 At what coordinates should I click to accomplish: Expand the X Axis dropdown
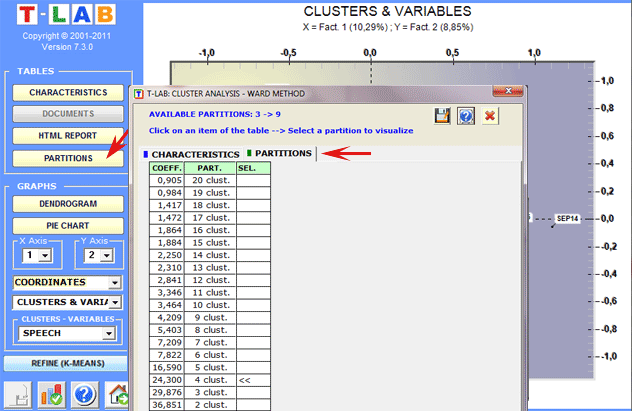pyautogui.click(x=45, y=255)
